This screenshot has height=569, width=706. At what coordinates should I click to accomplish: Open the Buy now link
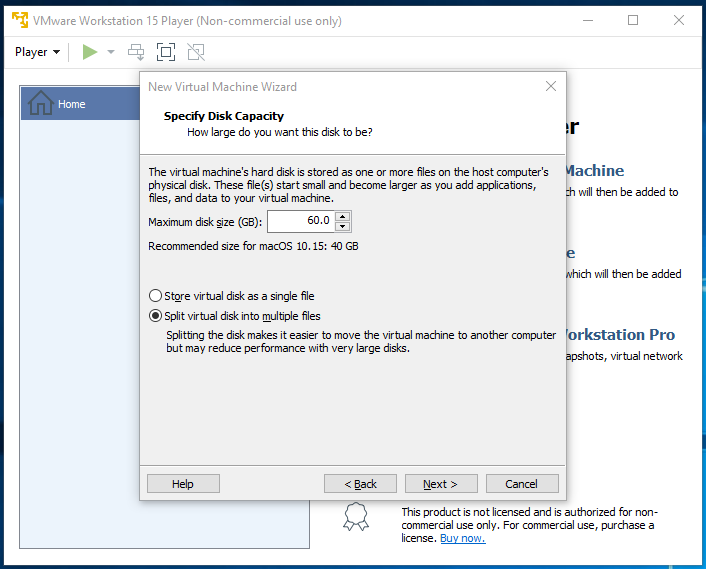click(x=462, y=538)
